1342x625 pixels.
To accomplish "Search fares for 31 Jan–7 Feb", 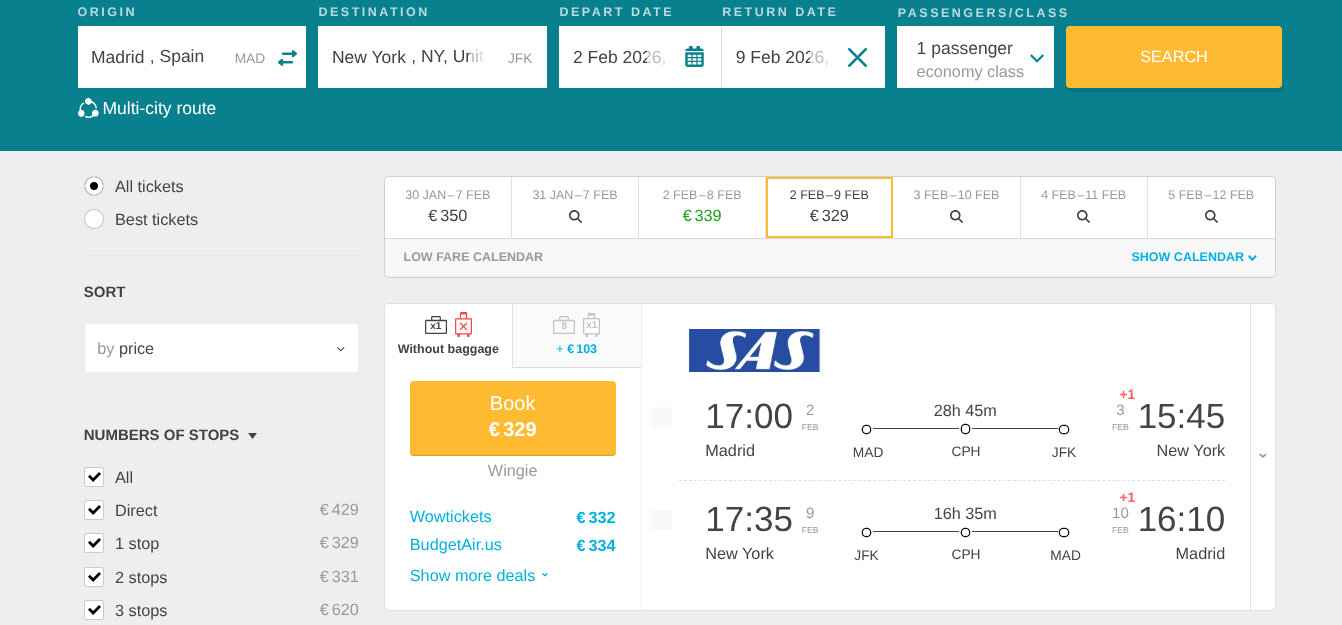I will coord(575,216).
